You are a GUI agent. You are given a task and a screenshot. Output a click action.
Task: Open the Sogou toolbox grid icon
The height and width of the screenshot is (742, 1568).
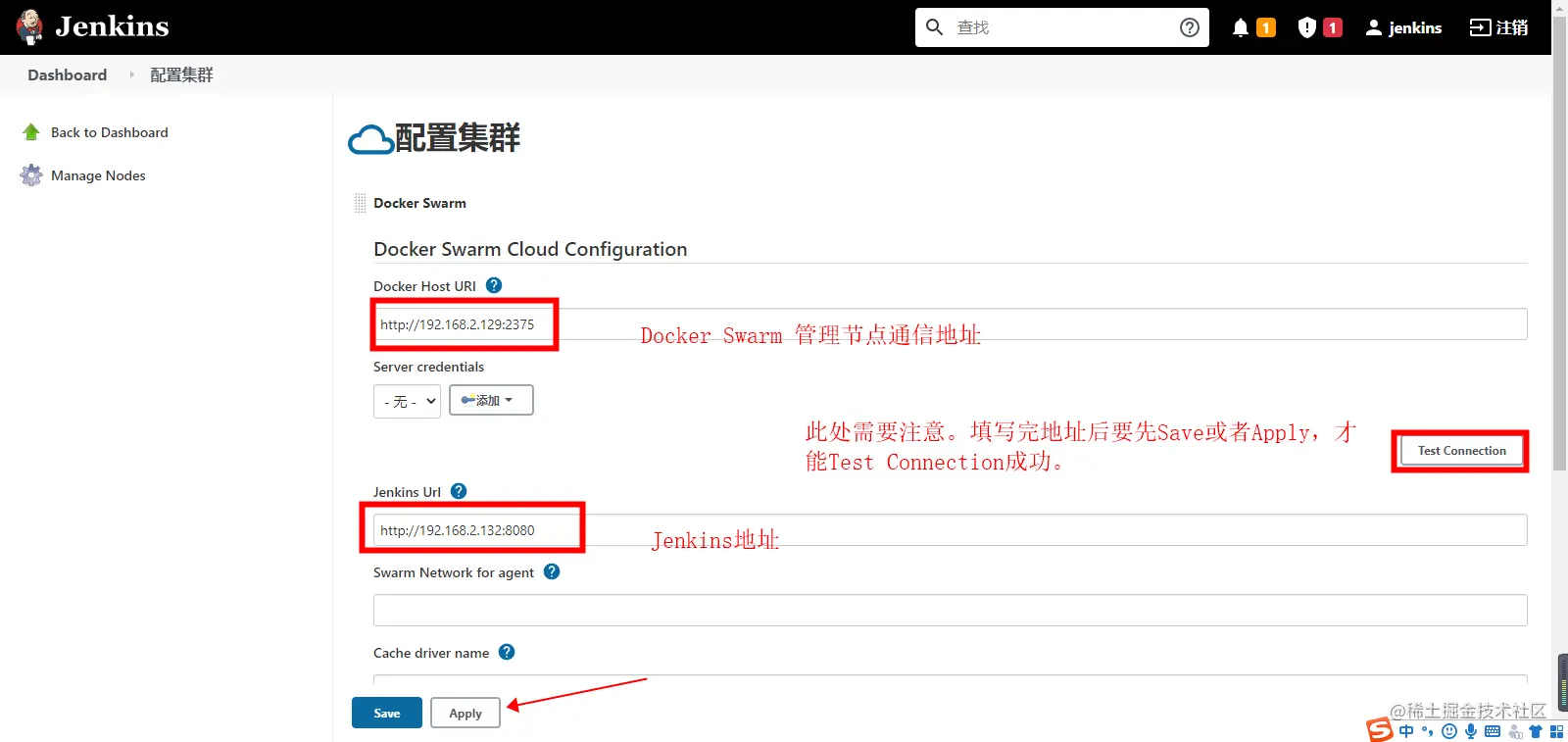pos(1557,731)
